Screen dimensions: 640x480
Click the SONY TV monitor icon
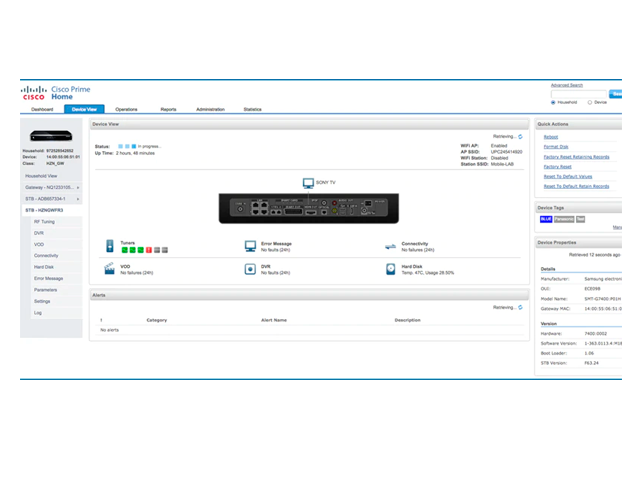point(308,184)
